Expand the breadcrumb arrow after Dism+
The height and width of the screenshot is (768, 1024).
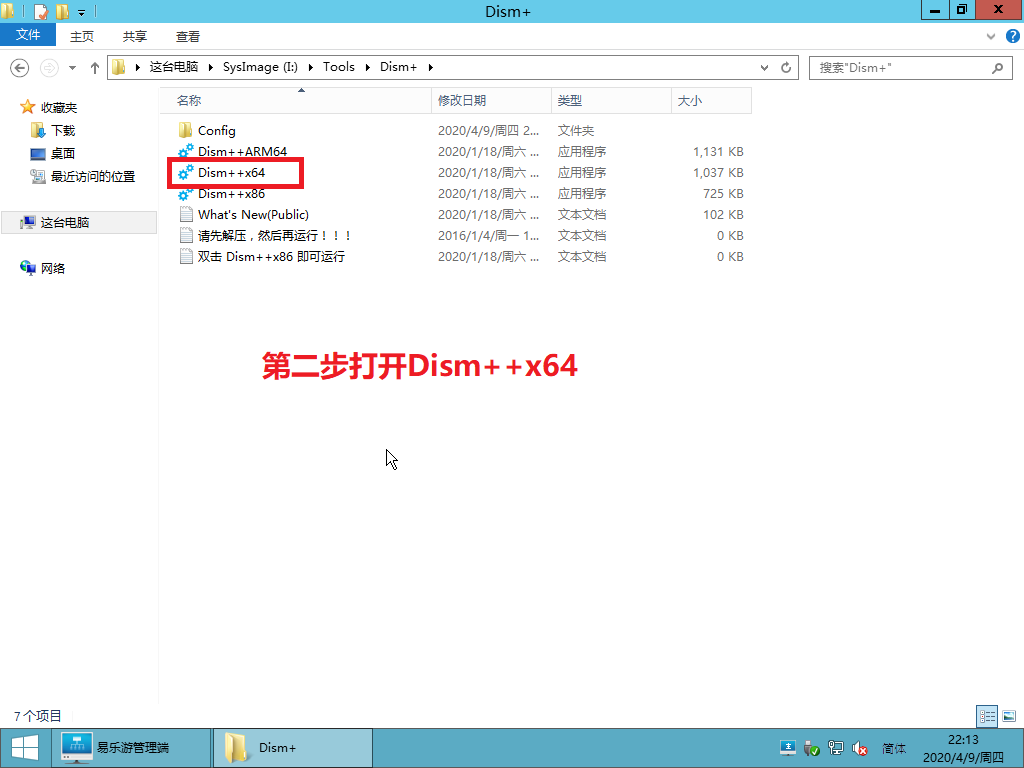(430, 67)
